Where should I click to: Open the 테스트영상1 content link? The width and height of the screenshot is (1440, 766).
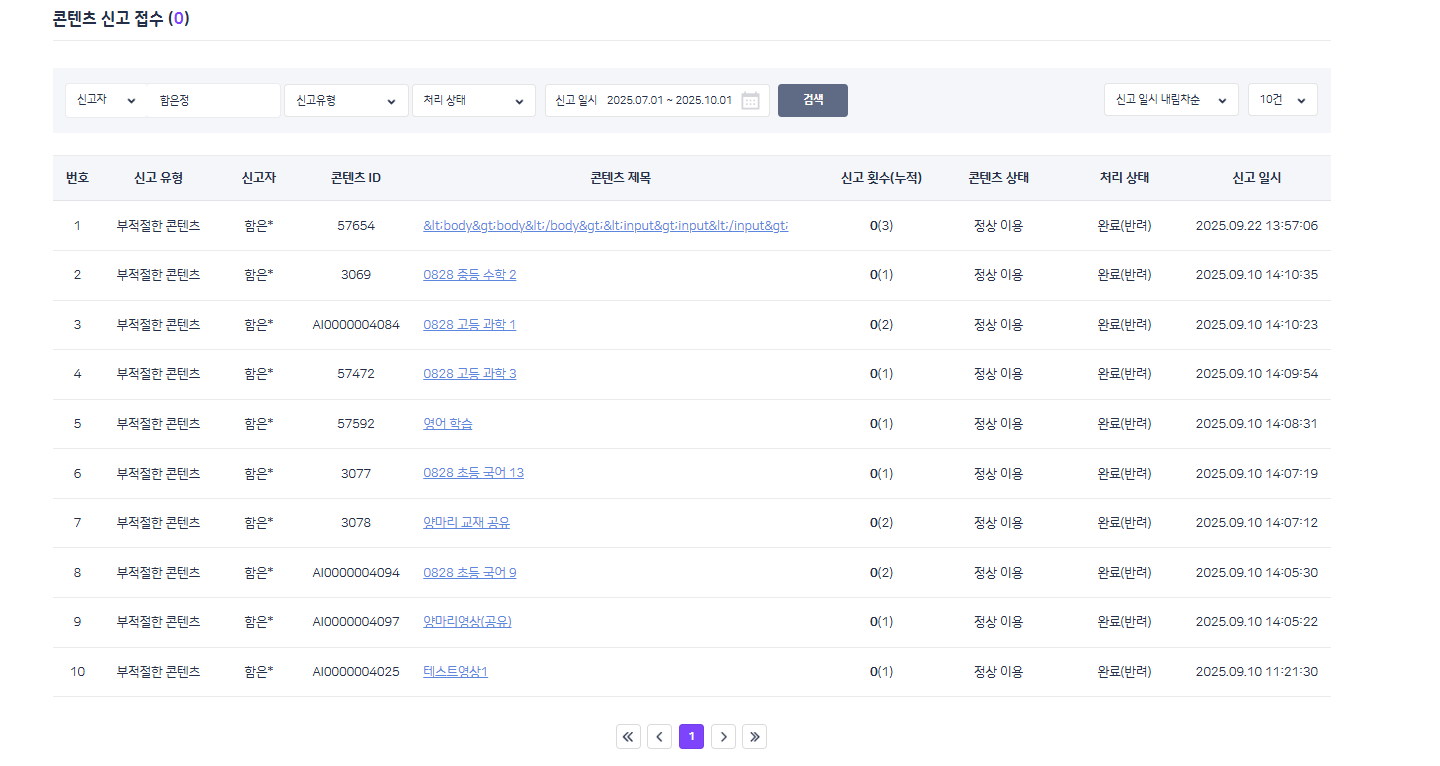[x=455, y=672]
